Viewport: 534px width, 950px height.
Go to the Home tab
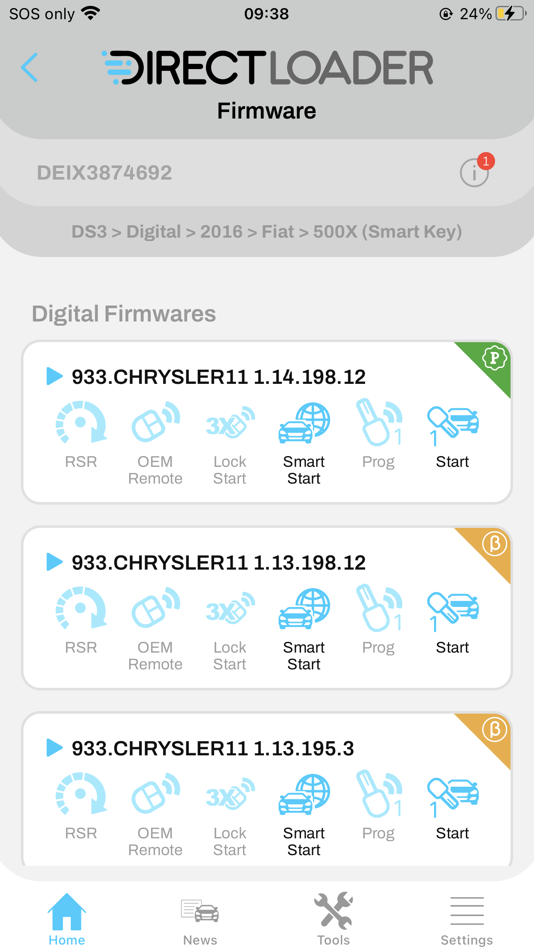(x=67, y=918)
